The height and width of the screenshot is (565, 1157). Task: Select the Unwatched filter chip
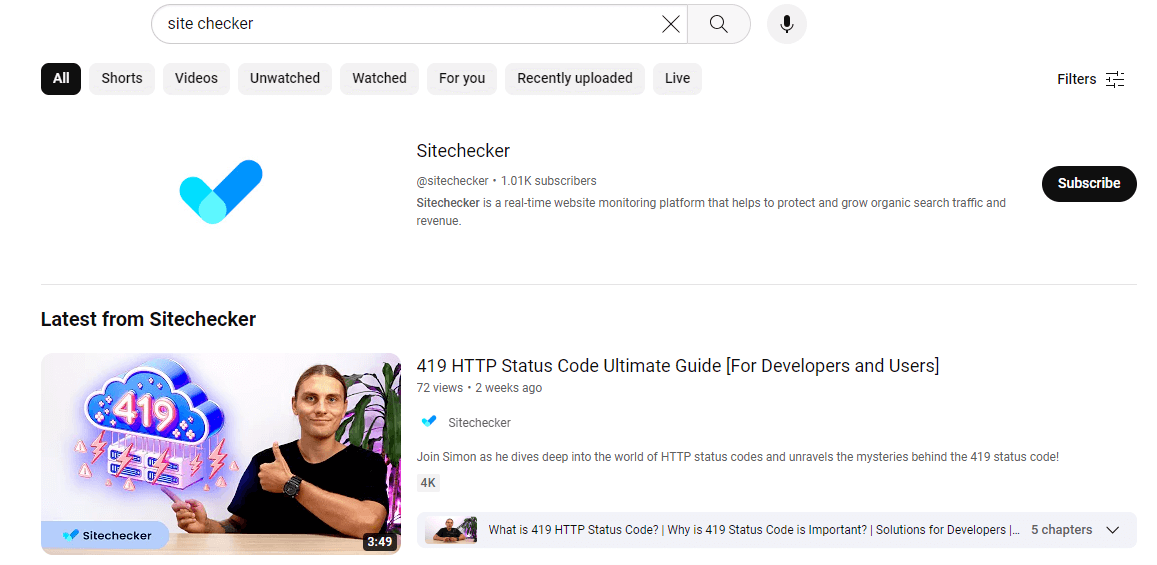tap(285, 78)
